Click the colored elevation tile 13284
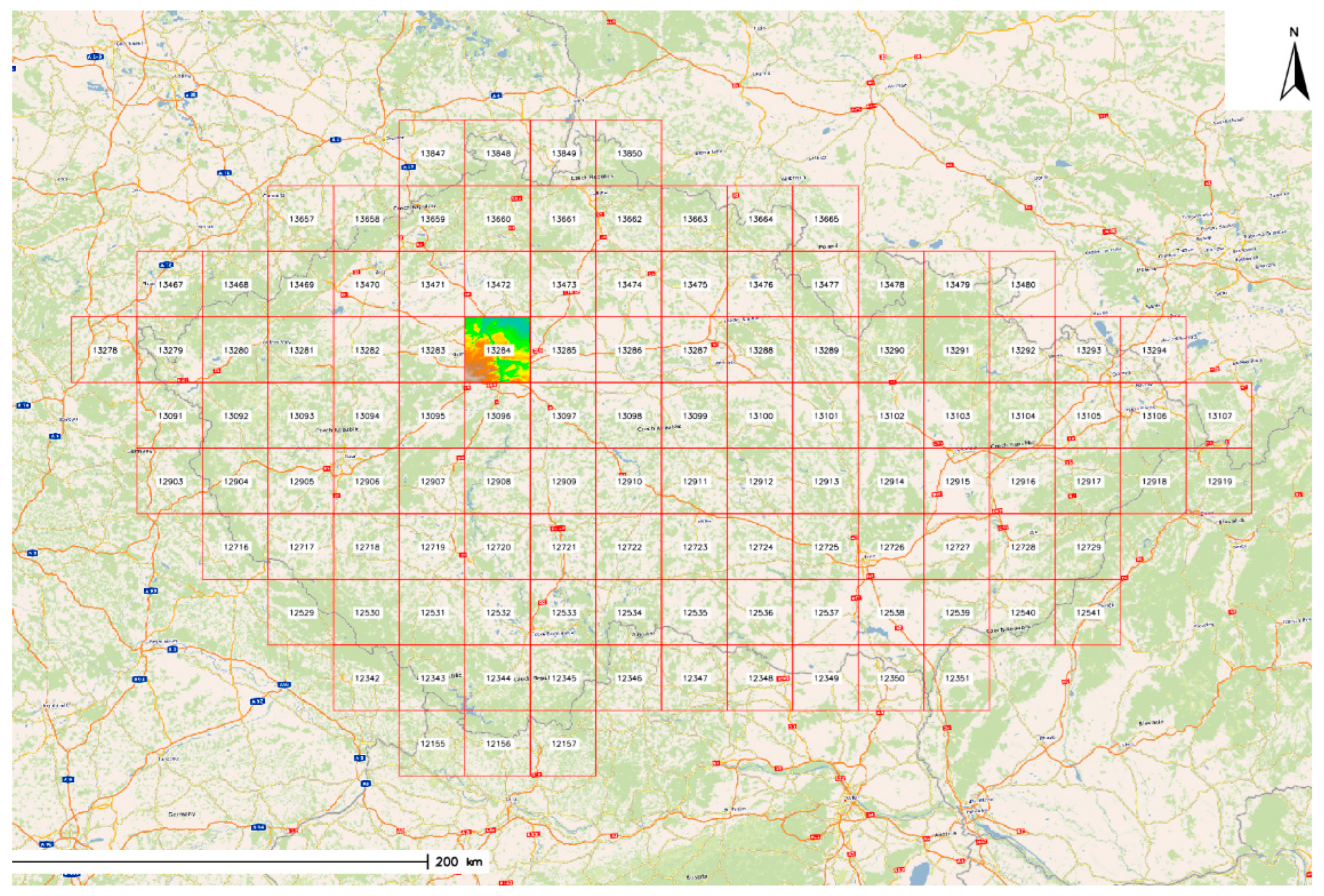This screenshot has height=896, width=1324. (497, 350)
